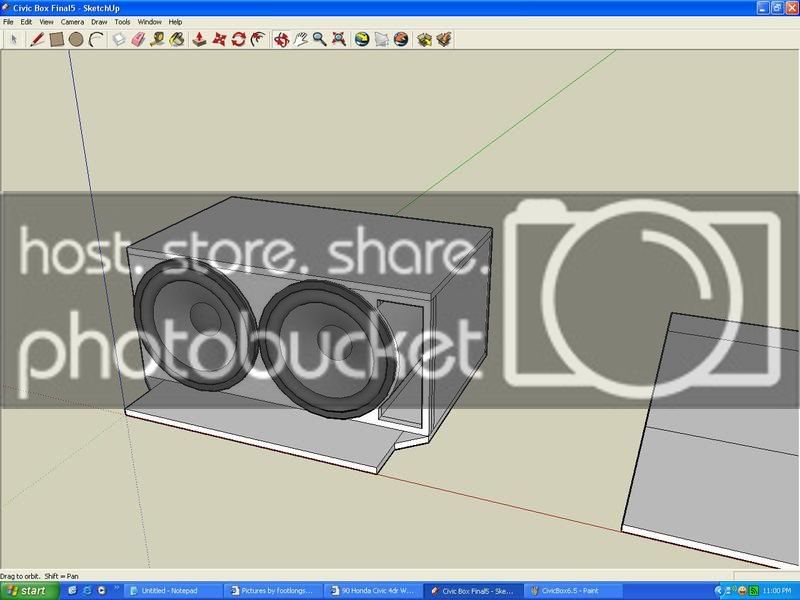
Task: Click the left subwoofer in the model
Action: coord(195,326)
